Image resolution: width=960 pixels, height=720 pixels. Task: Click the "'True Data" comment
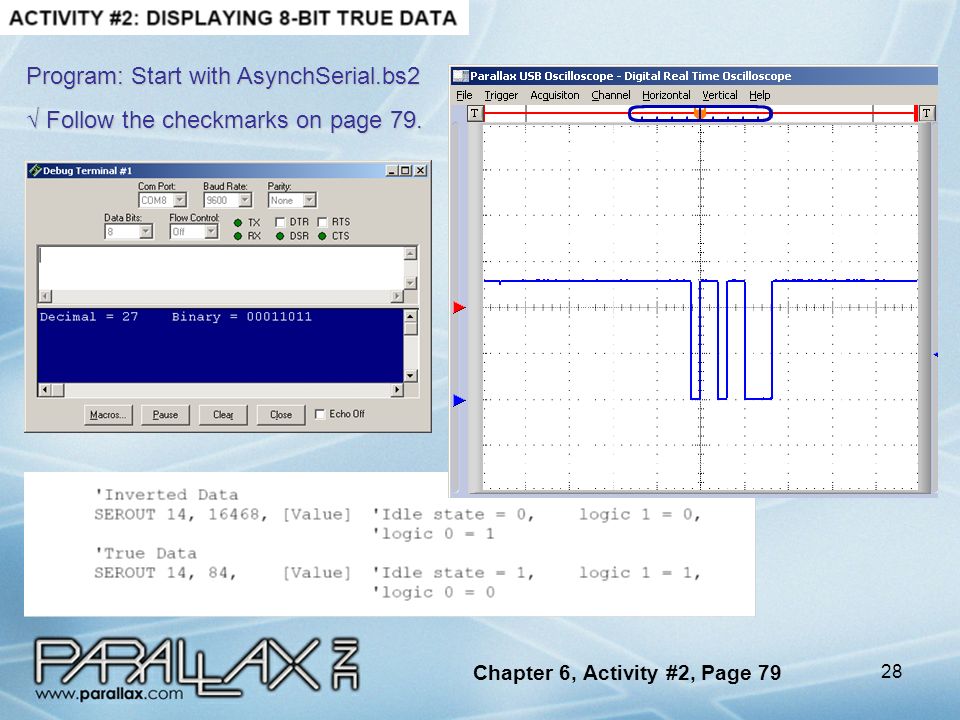point(145,553)
